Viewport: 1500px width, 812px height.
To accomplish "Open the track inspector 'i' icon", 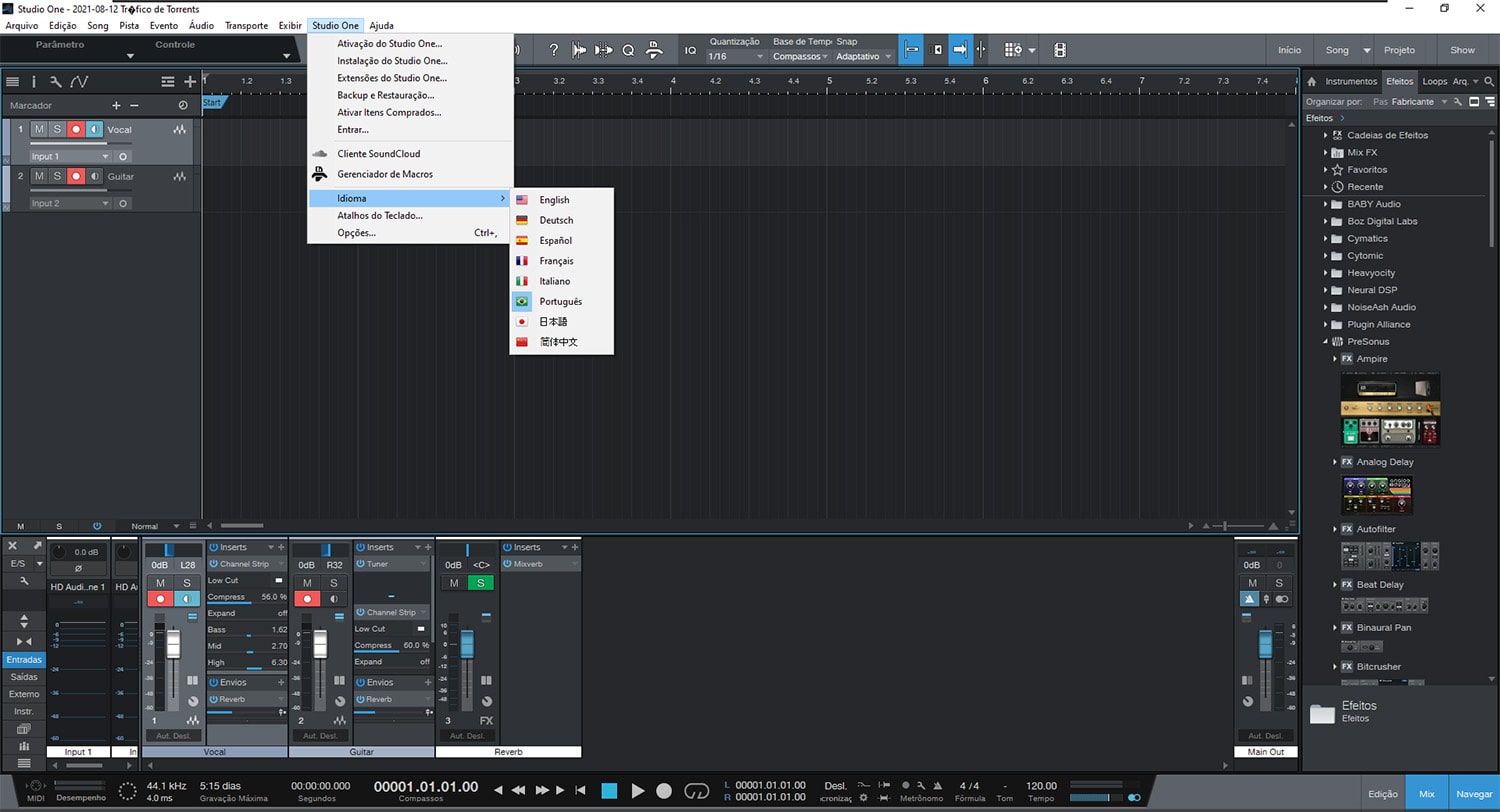I will (33, 82).
